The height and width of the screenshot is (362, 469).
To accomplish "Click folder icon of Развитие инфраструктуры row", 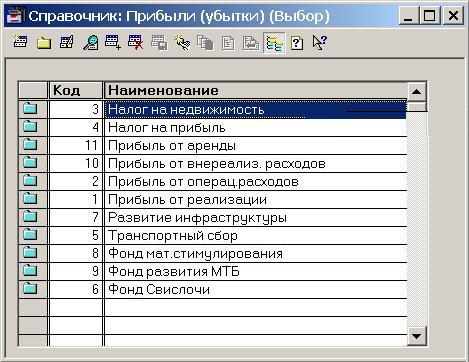I will [x=30, y=217].
